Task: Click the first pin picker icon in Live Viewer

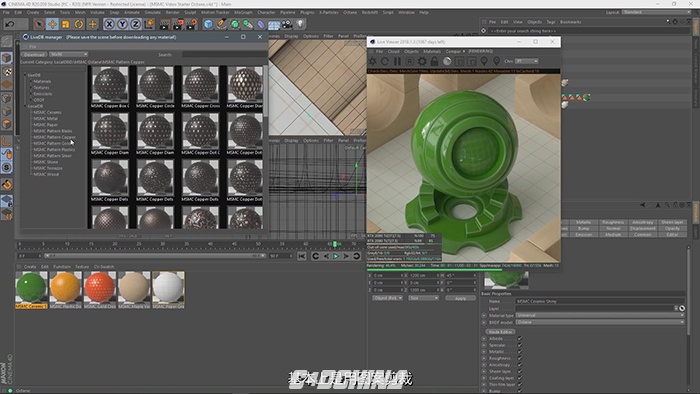Action: point(484,62)
